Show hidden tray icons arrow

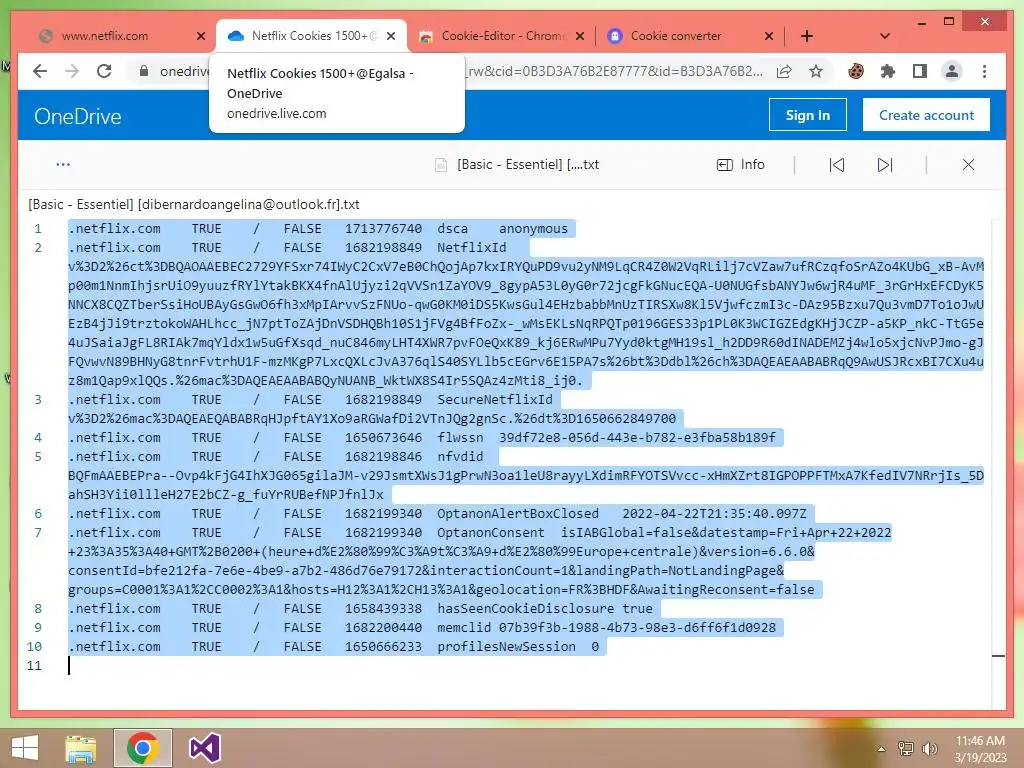point(881,748)
